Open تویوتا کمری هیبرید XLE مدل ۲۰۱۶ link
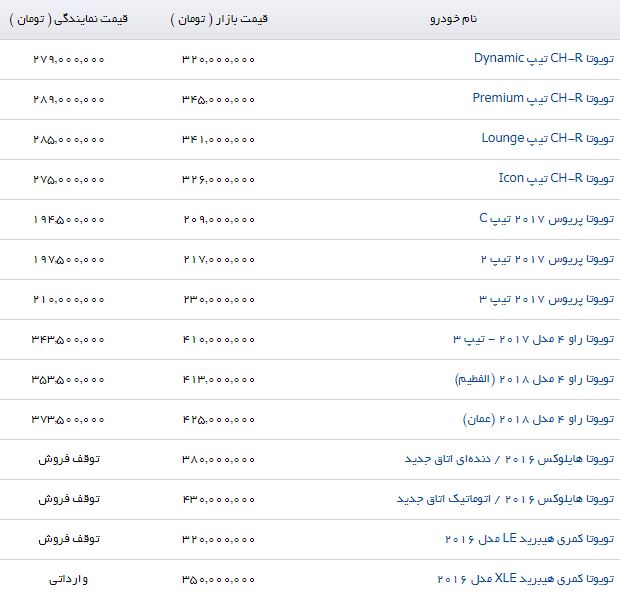620x599 pixels. coord(525,579)
